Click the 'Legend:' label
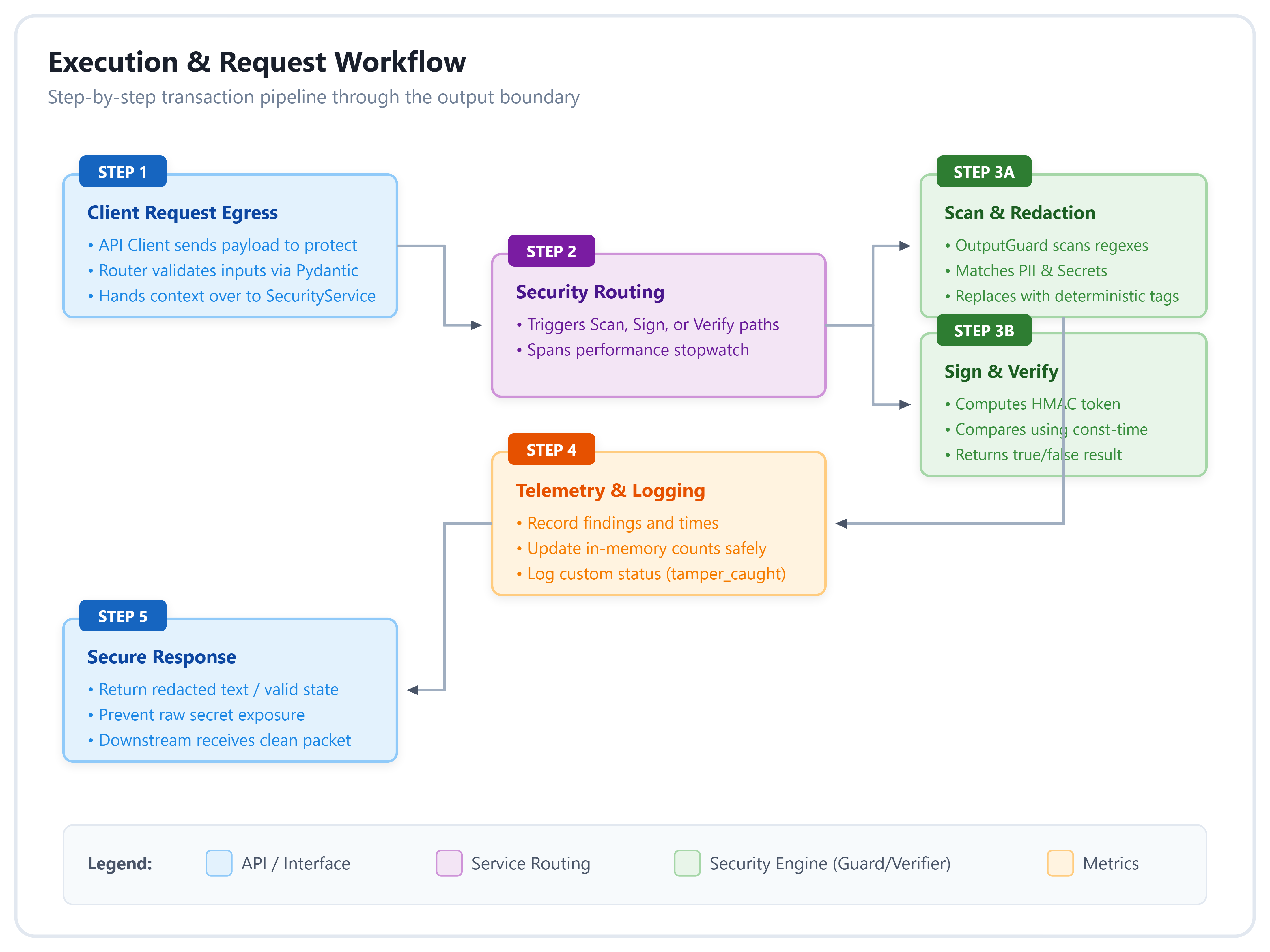1270x952 pixels. pyautogui.click(x=120, y=864)
